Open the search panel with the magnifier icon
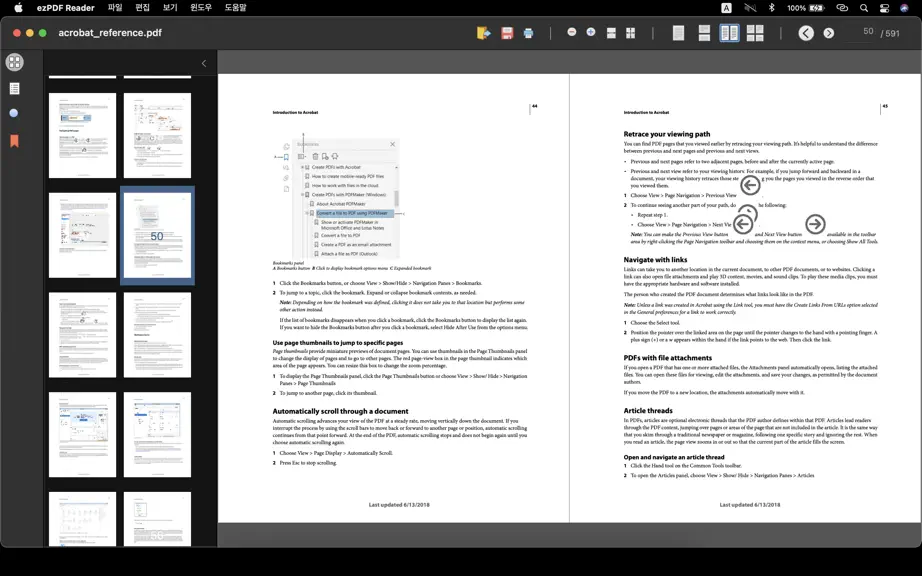Viewport: 922px width, 576px height. [x=15, y=113]
